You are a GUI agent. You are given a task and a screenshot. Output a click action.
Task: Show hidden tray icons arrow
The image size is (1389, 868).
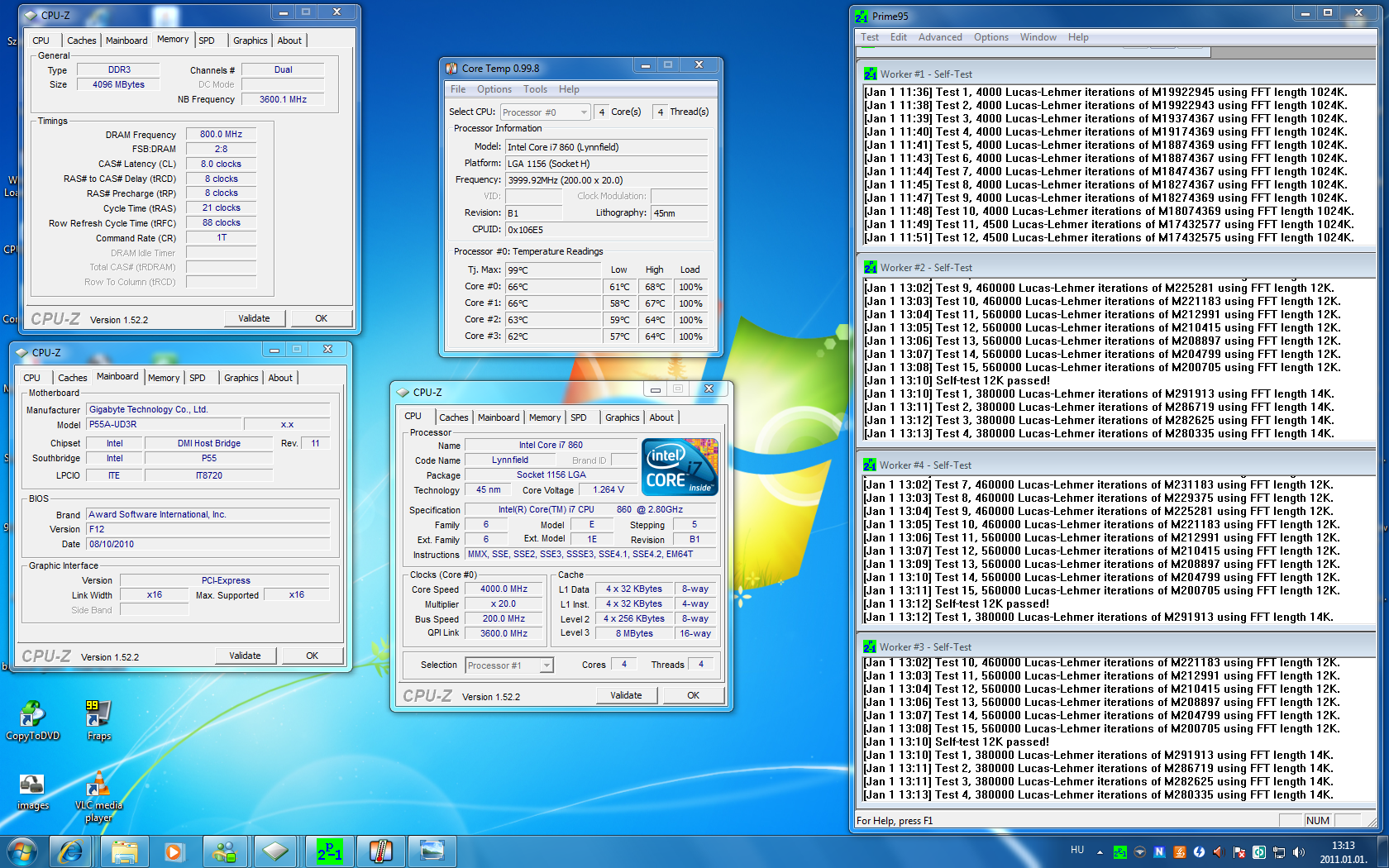[1100, 852]
